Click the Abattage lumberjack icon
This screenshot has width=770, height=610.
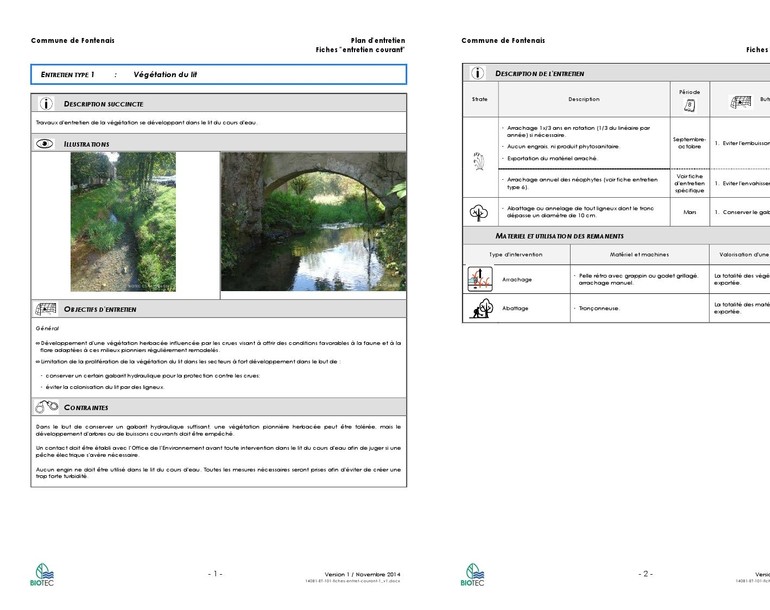[x=481, y=308]
